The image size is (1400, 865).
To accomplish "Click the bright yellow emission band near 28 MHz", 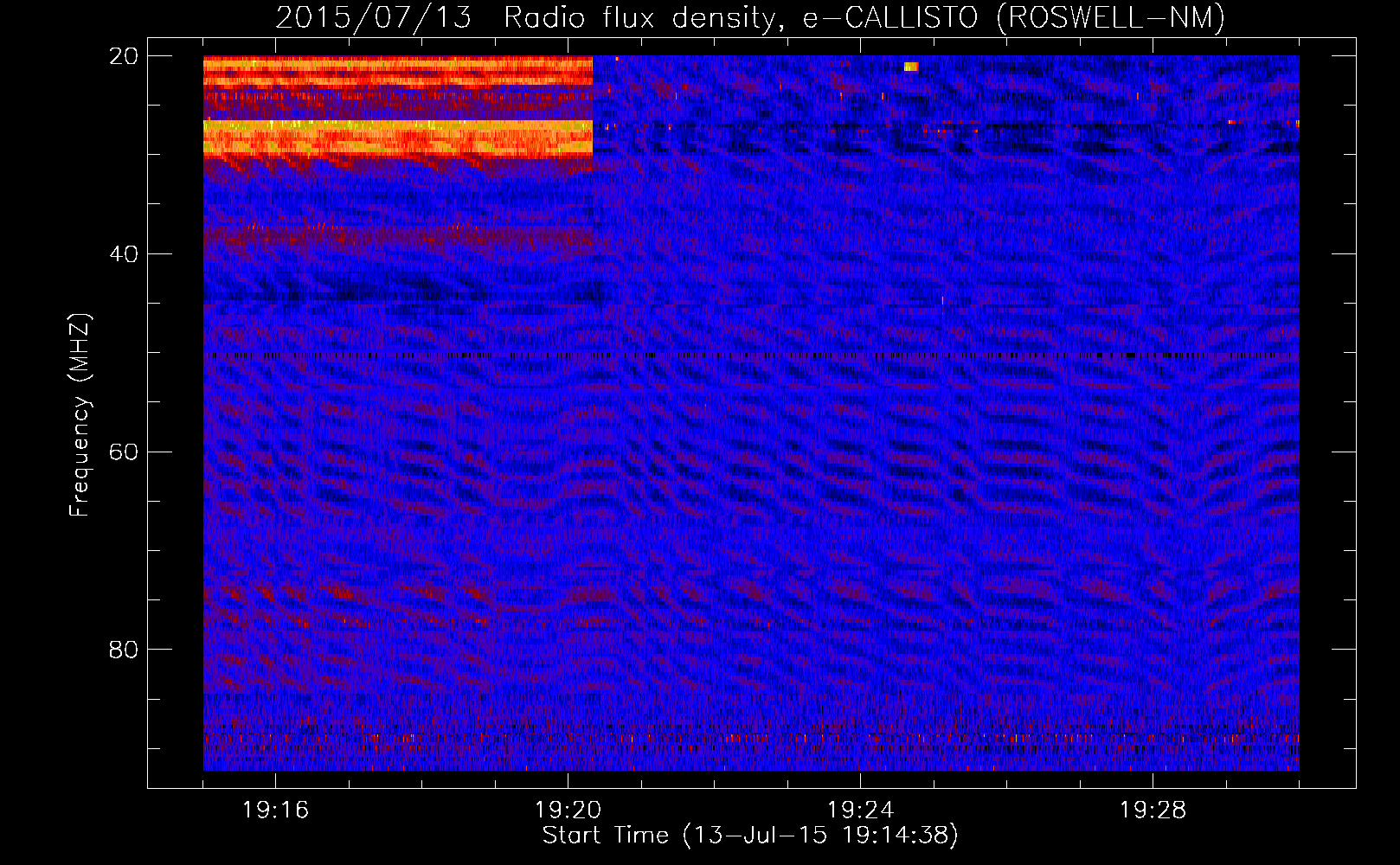I will pos(398,137).
